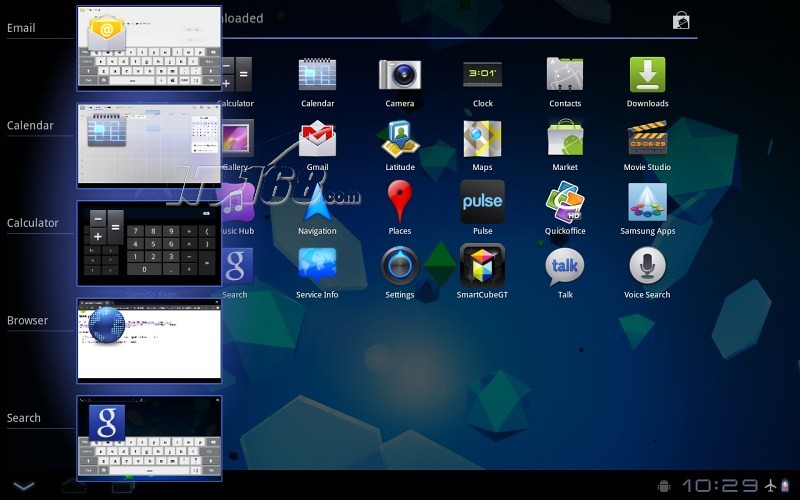800x500 pixels.
Task: Open the clock in the system bar
Action: (x=720, y=486)
